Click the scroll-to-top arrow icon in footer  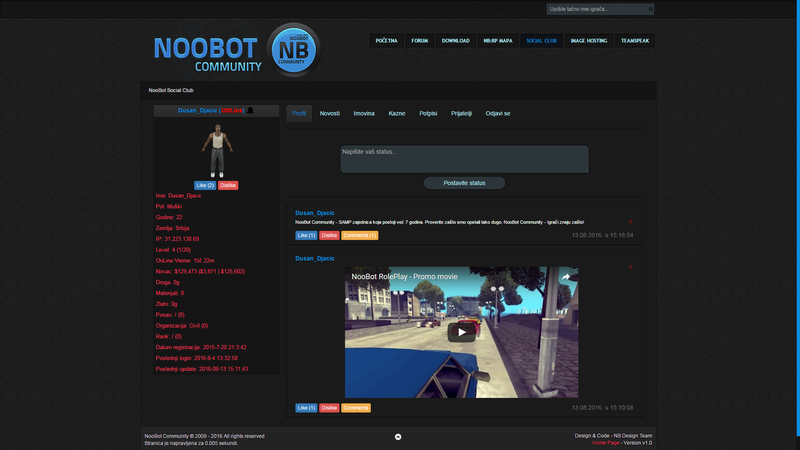[x=398, y=437]
